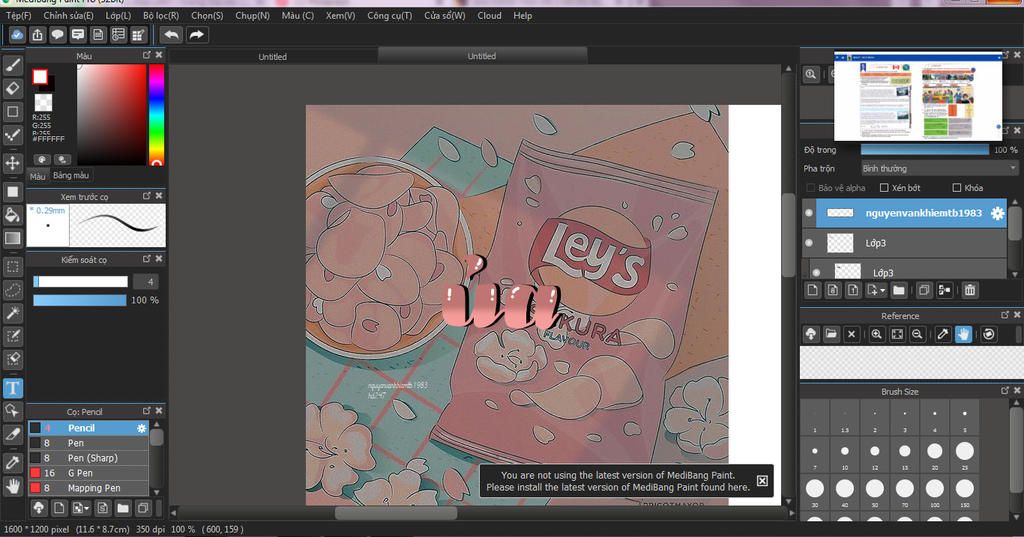Click the Navigator zoom-in magnifier
Viewport: 1024px width, 537px height.
coord(810,74)
